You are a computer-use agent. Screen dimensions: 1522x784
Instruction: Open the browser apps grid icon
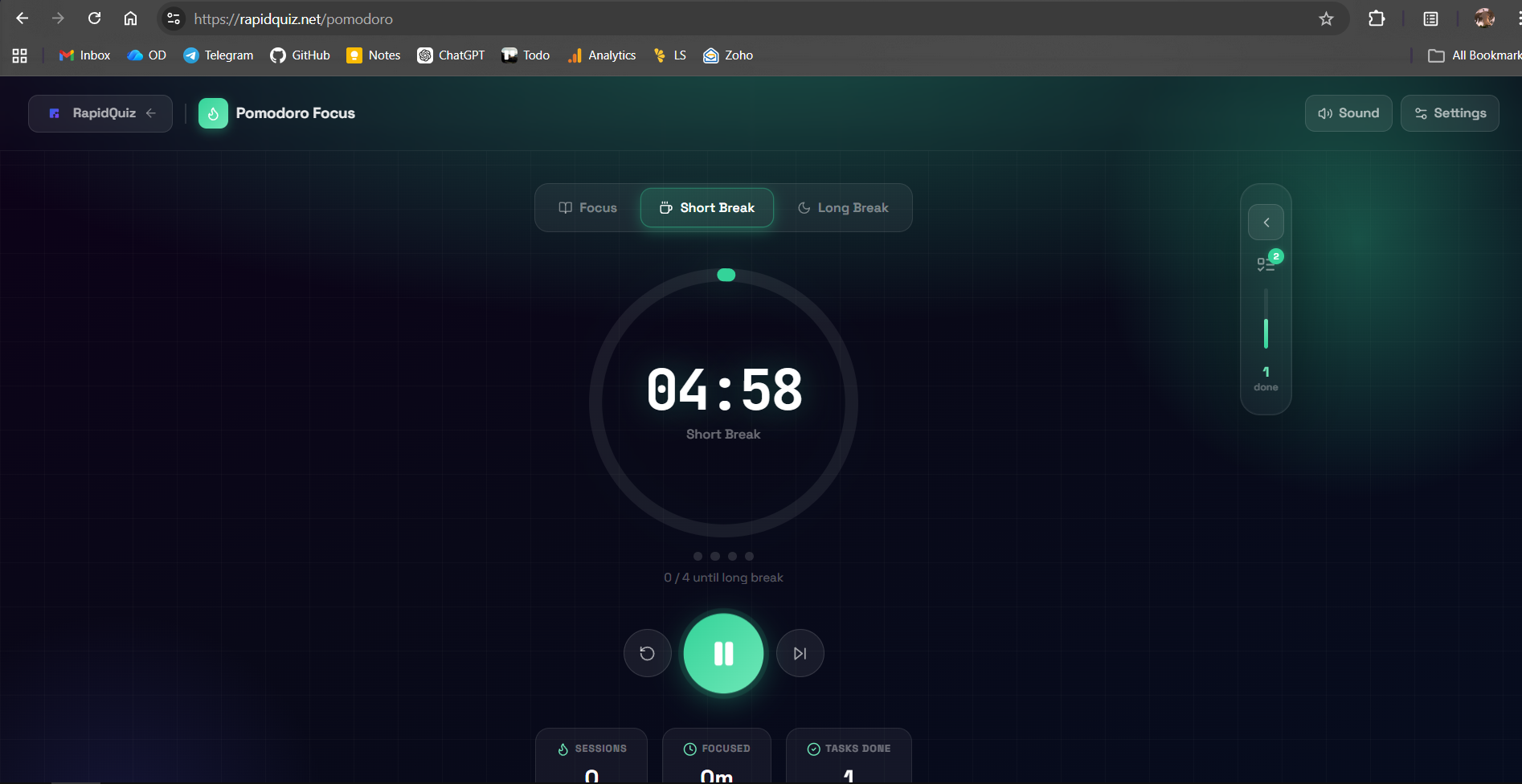click(x=20, y=55)
